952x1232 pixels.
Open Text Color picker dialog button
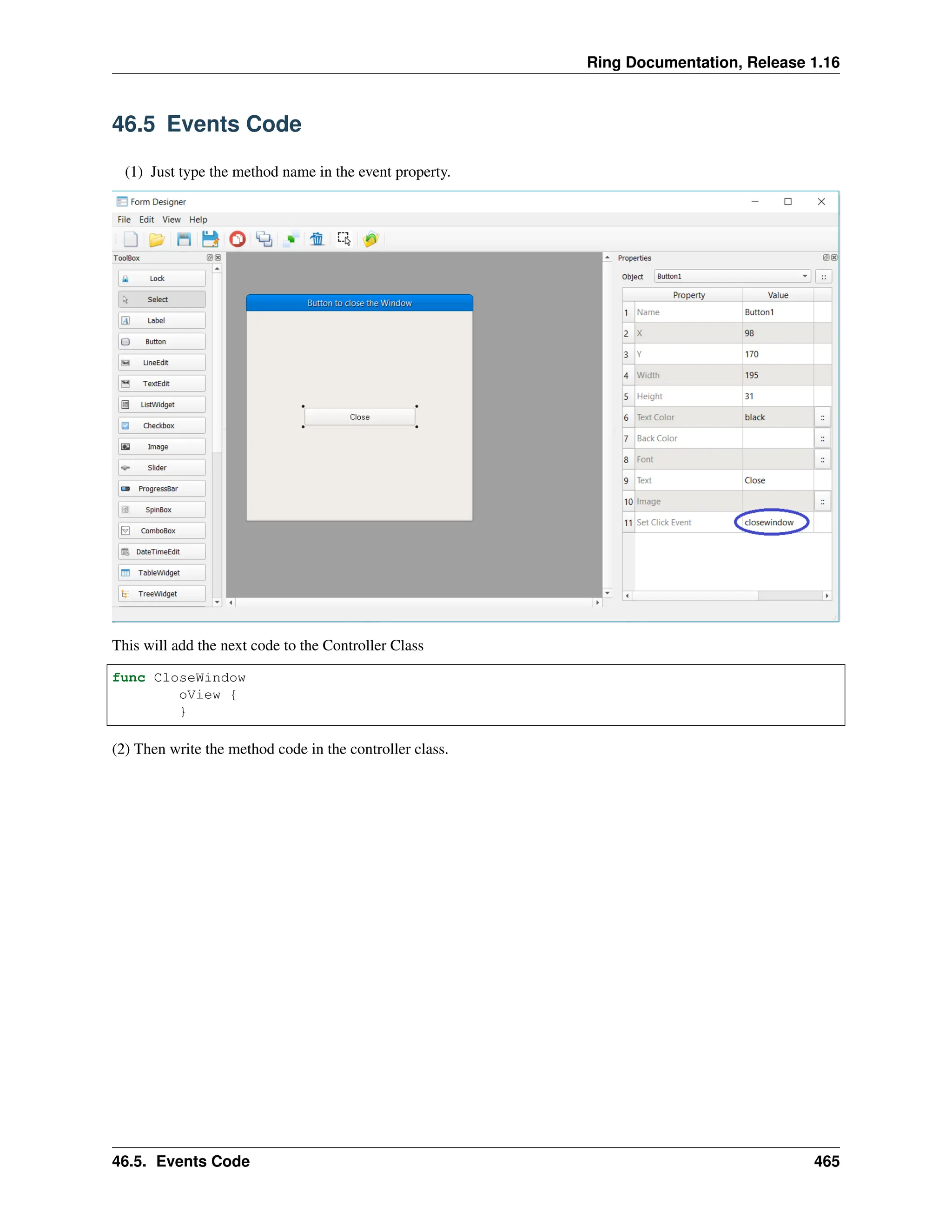click(x=822, y=417)
